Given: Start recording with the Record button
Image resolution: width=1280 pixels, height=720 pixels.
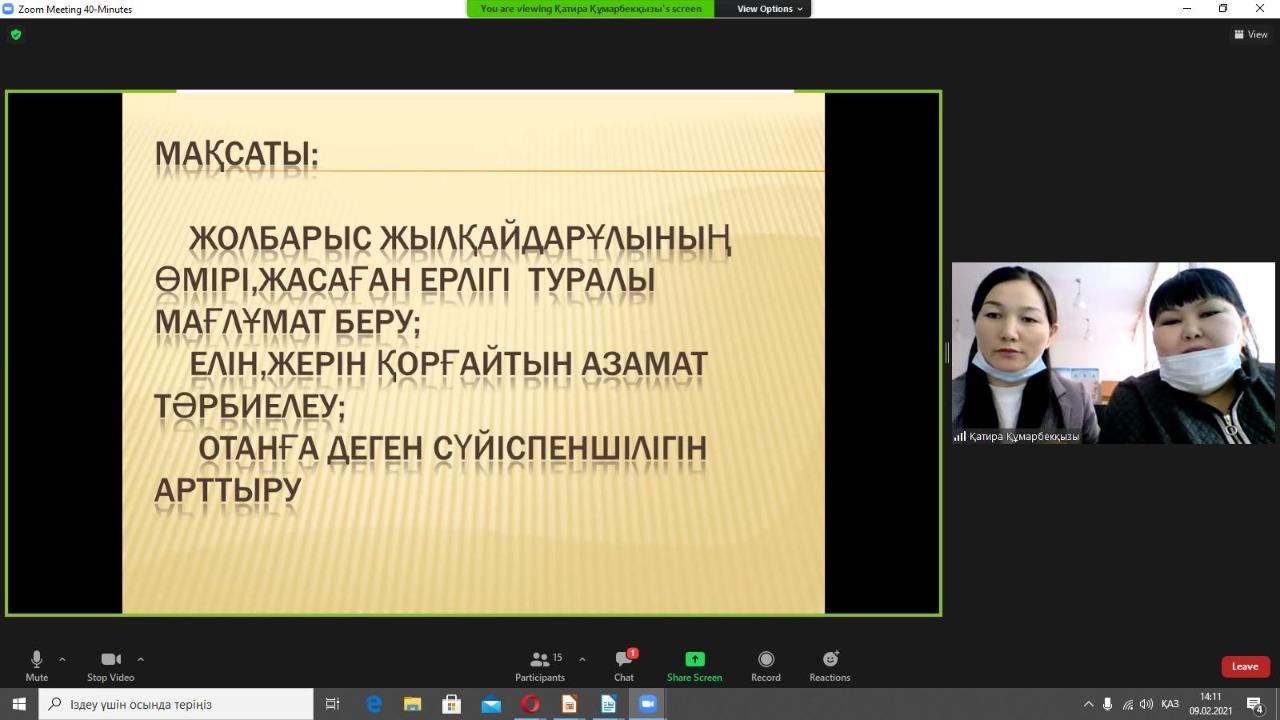Looking at the screenshot, I should pyautogui.click(x=766, y=665).
